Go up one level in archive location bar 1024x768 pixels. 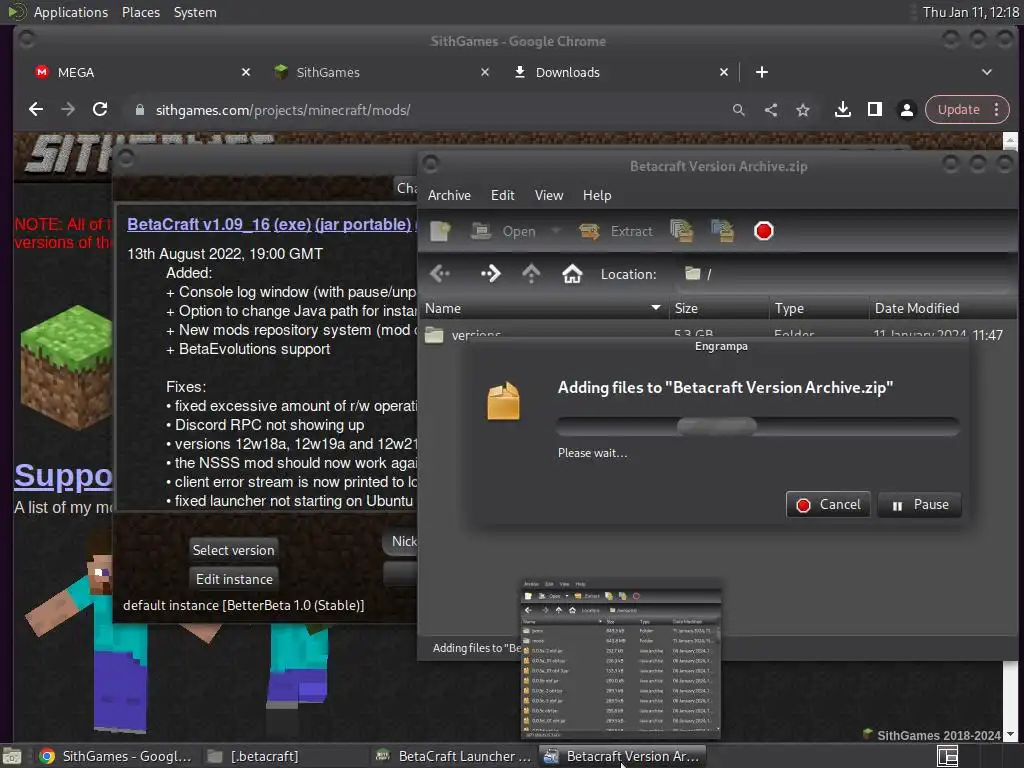[531, 274]
